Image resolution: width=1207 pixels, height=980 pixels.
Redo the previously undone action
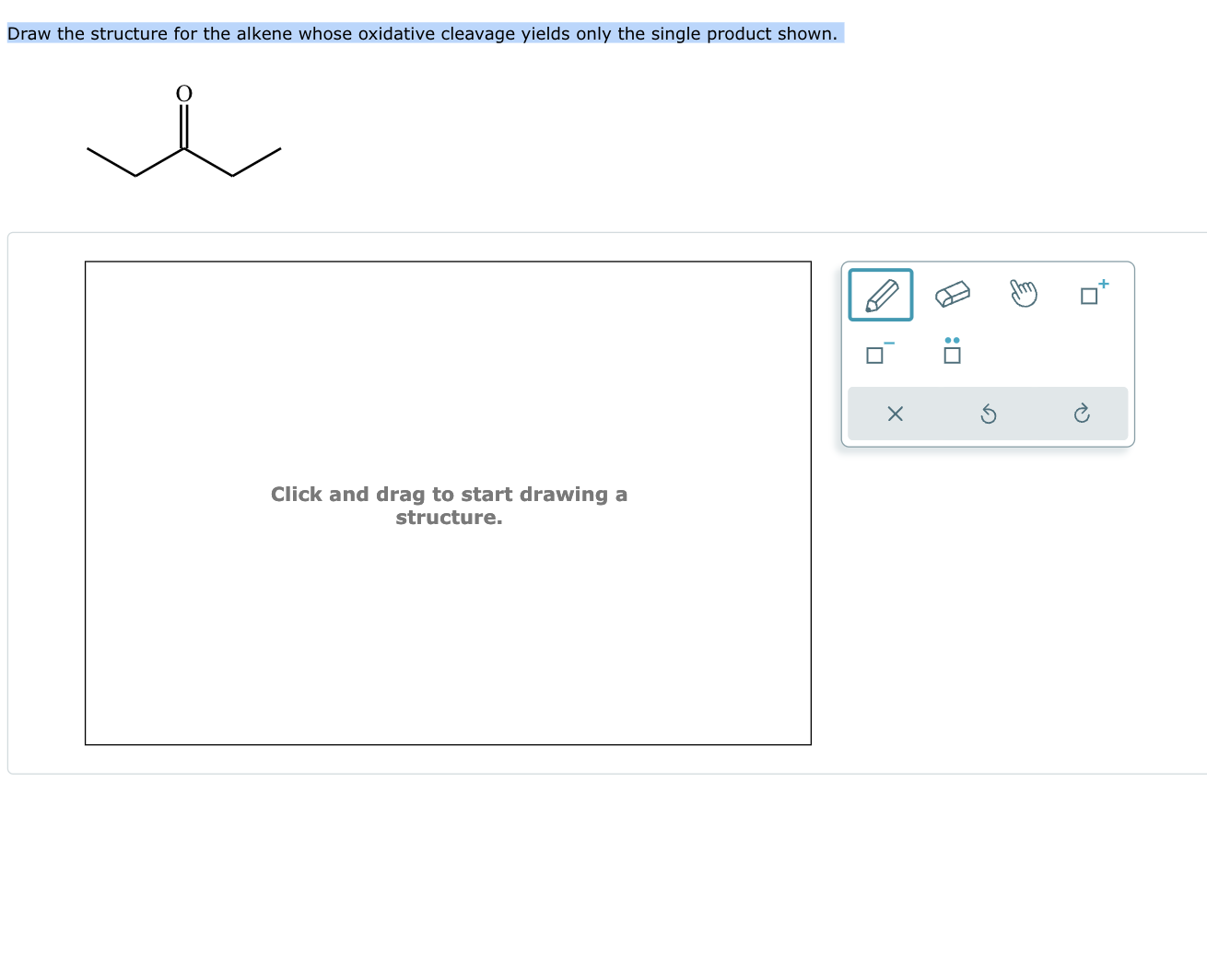tap(1081, 414)
